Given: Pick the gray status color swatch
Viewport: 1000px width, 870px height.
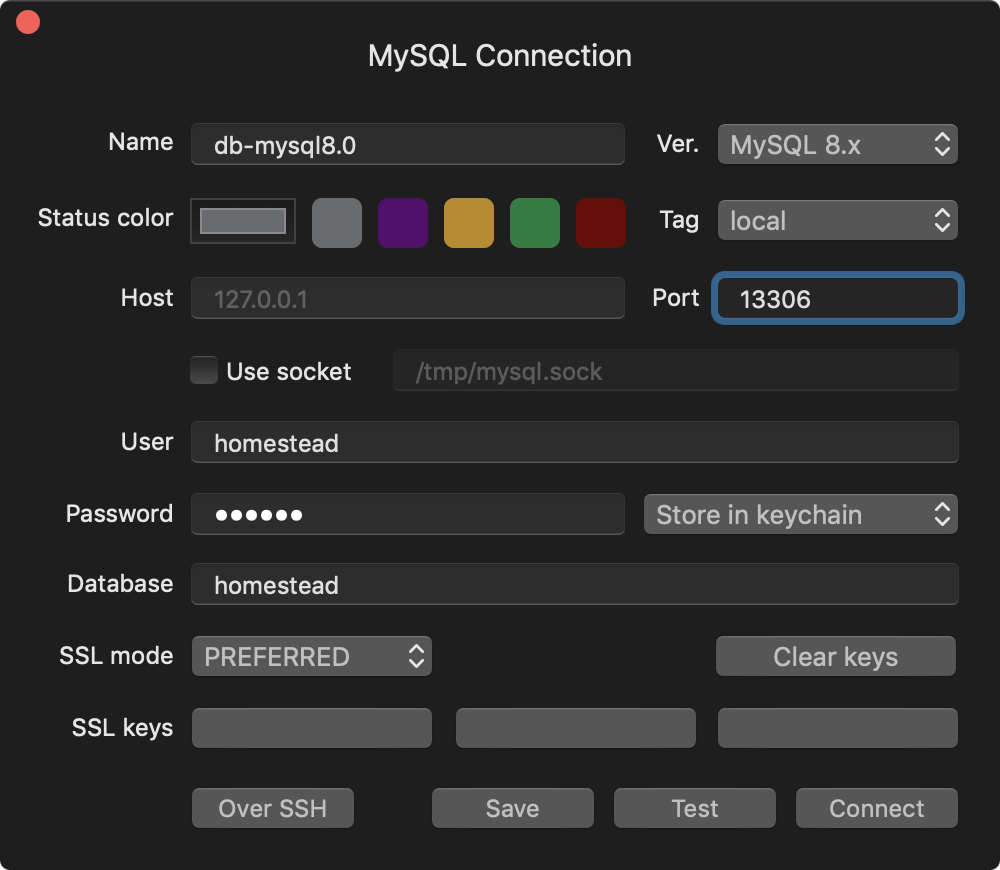Looking at the screenshot, I should [337, 222].
